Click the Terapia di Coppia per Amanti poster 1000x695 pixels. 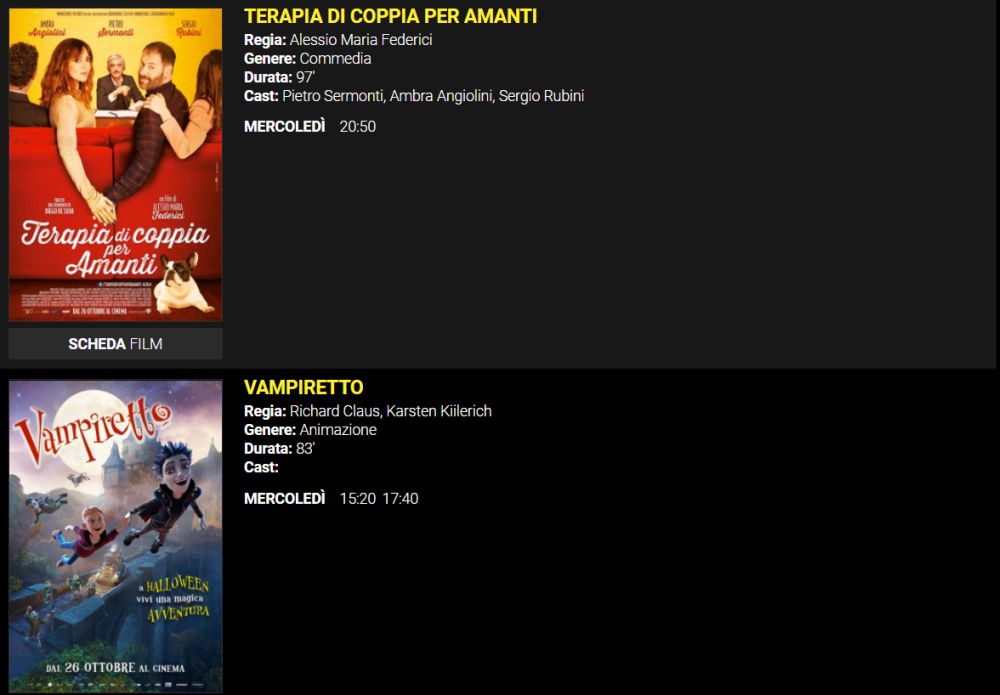115,165
